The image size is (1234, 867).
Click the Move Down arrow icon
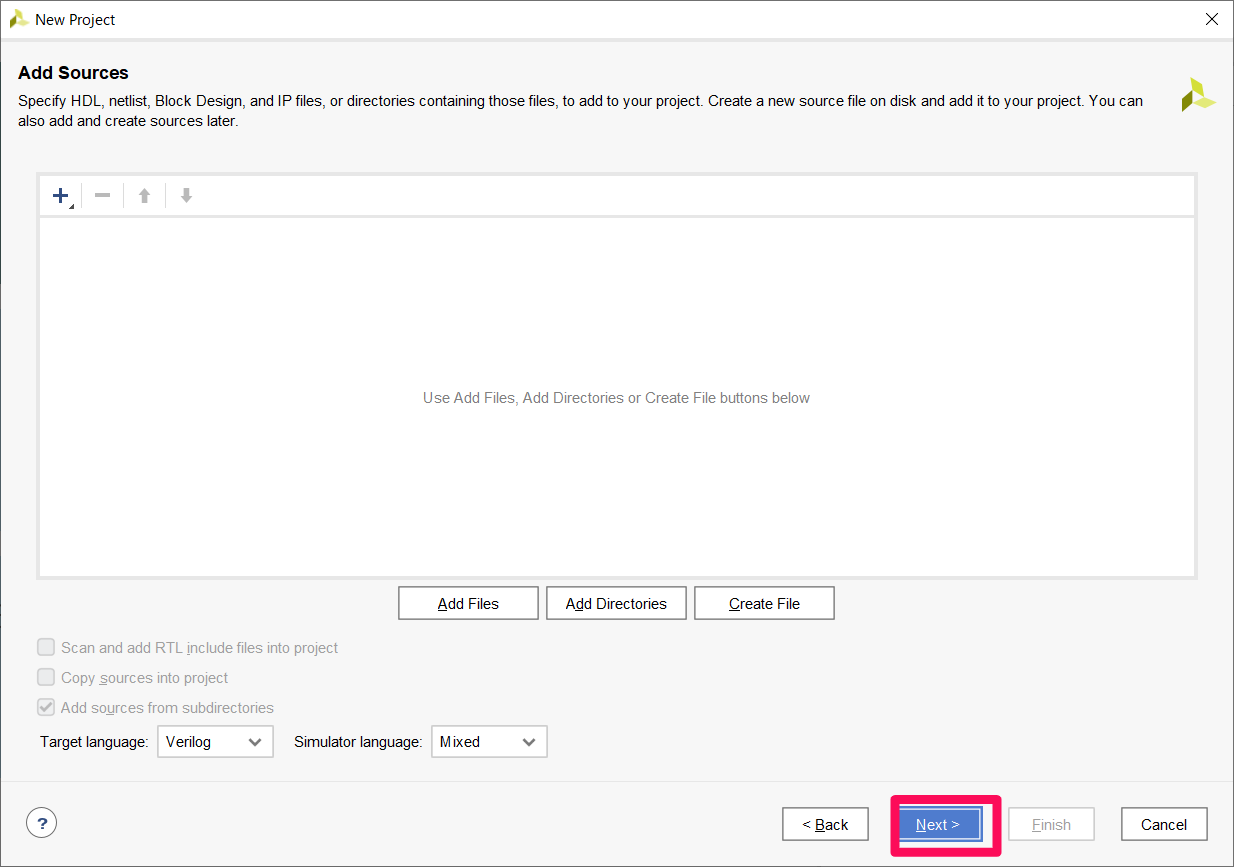click(x=186, y=196)
